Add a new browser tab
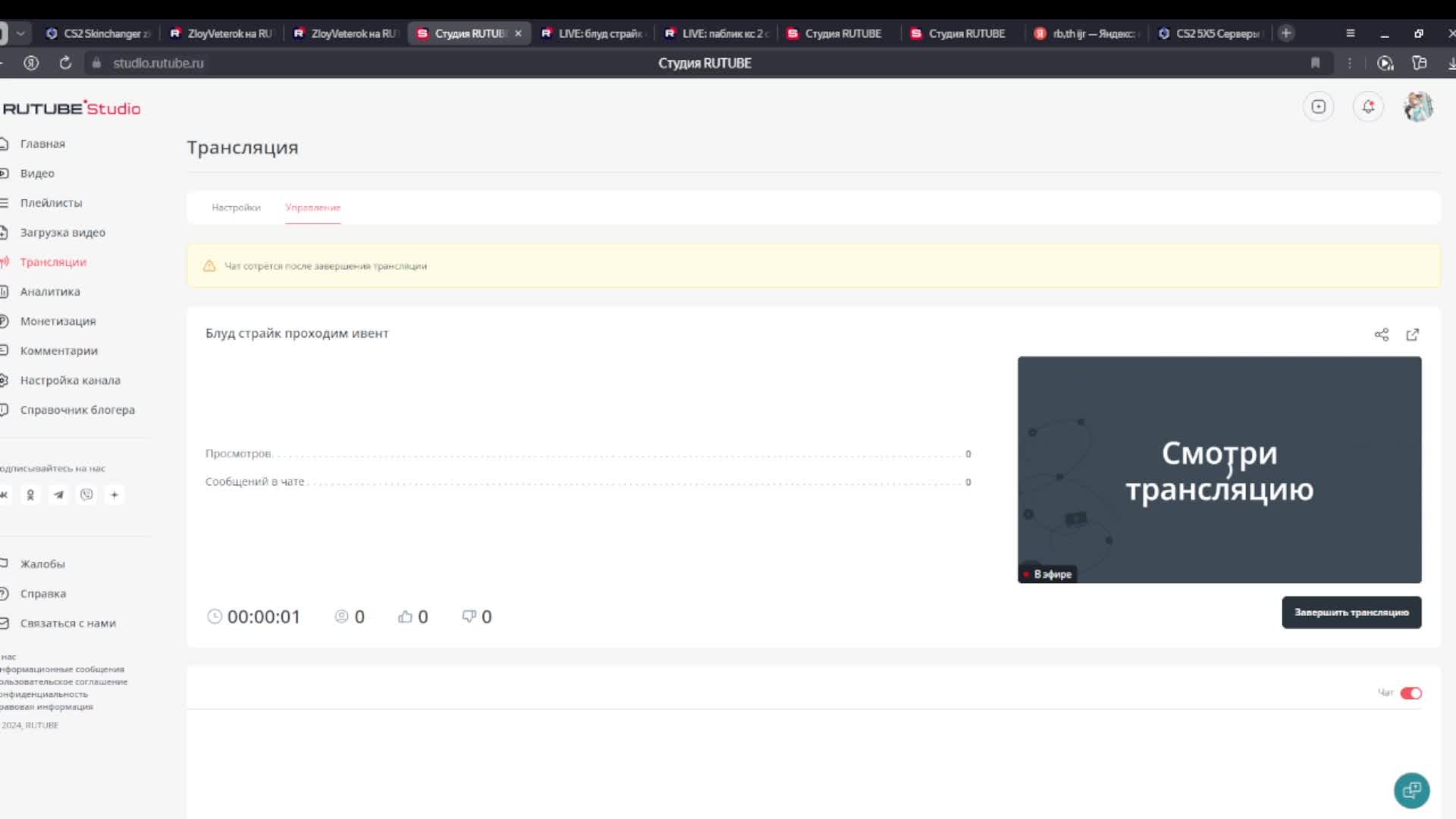1456x819 pixels. [1286, 33]
